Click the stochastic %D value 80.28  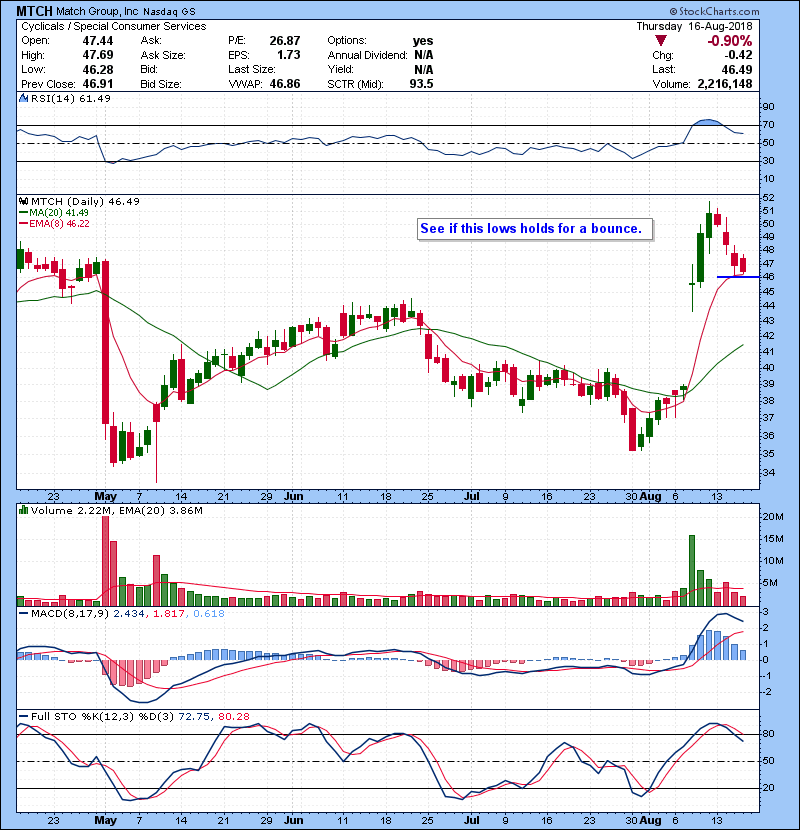coord(233,717)
